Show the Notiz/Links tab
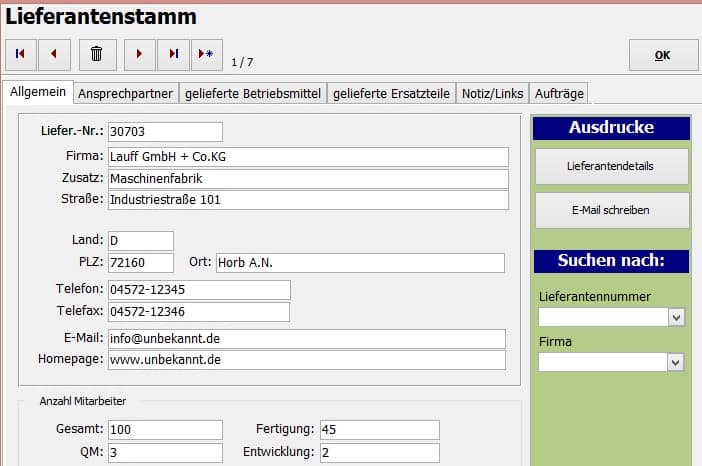The width and height of the screenshot is (702, 466). tap(491, 94)
